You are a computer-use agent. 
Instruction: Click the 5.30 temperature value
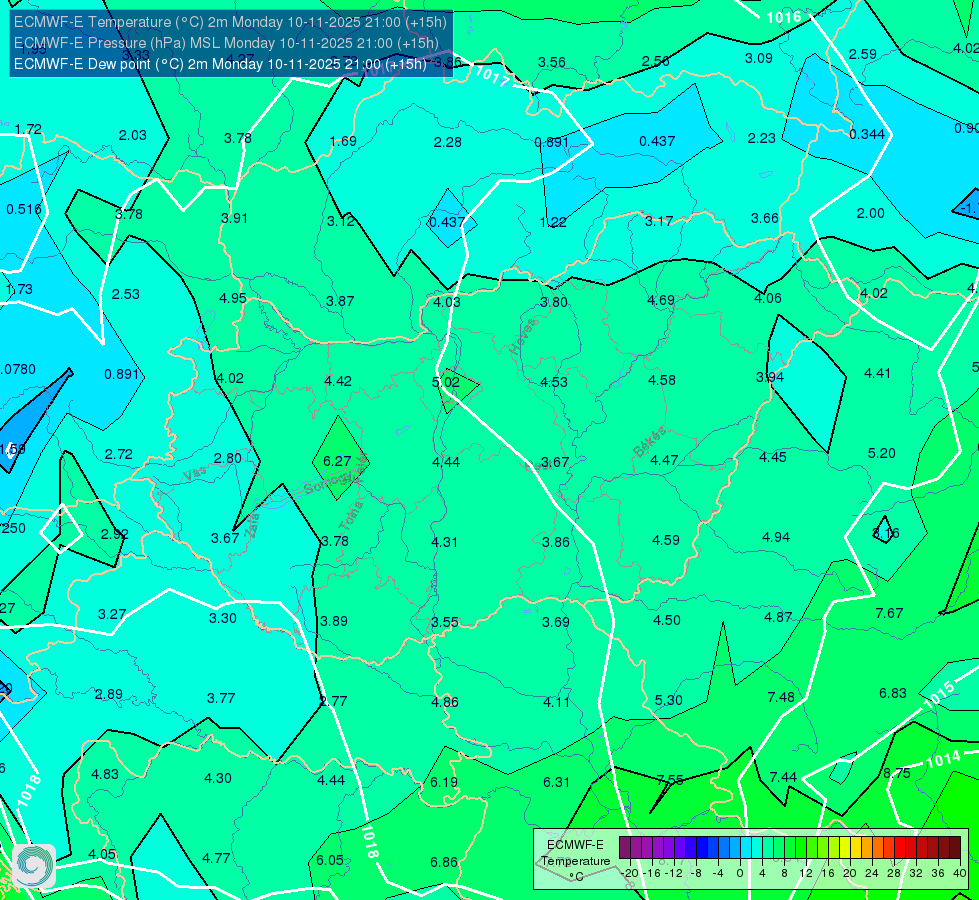[669, 700]
